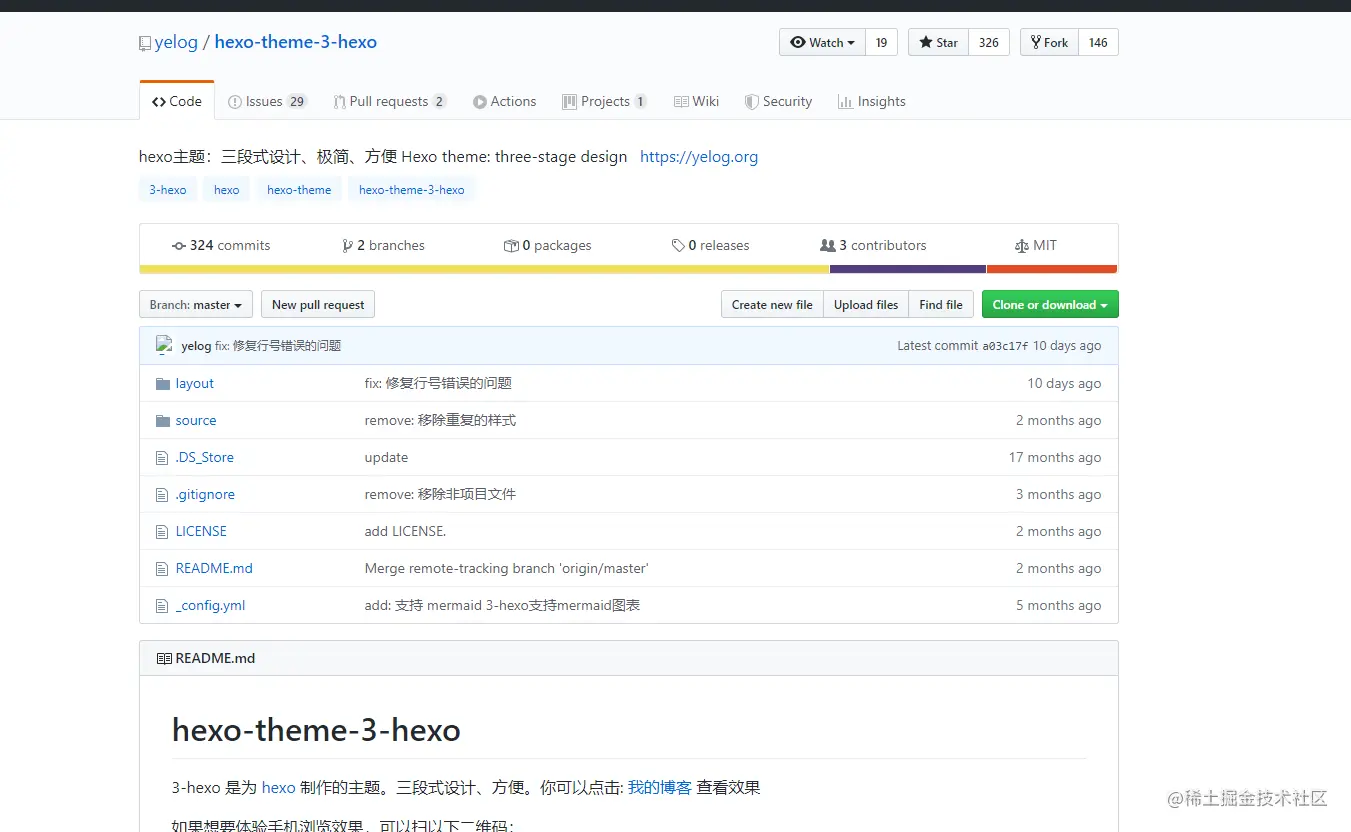The image size is (1351, 832).
Task: Click the purple language bar segment
Action: (x=908, y=269)
